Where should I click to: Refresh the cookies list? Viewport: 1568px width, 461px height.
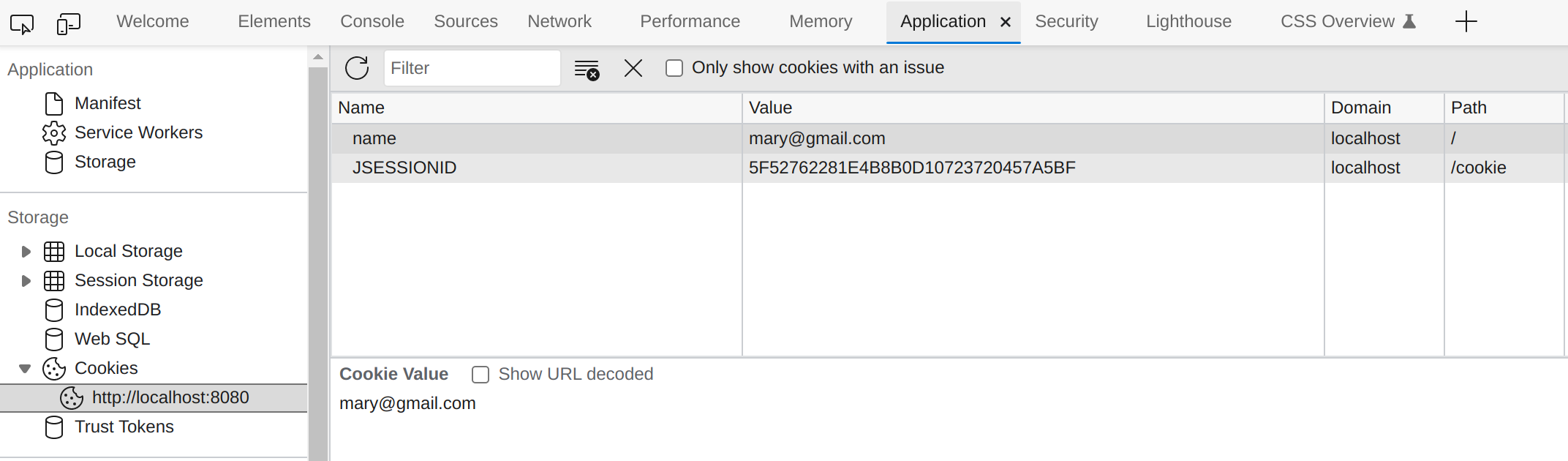tap(357, 68)
